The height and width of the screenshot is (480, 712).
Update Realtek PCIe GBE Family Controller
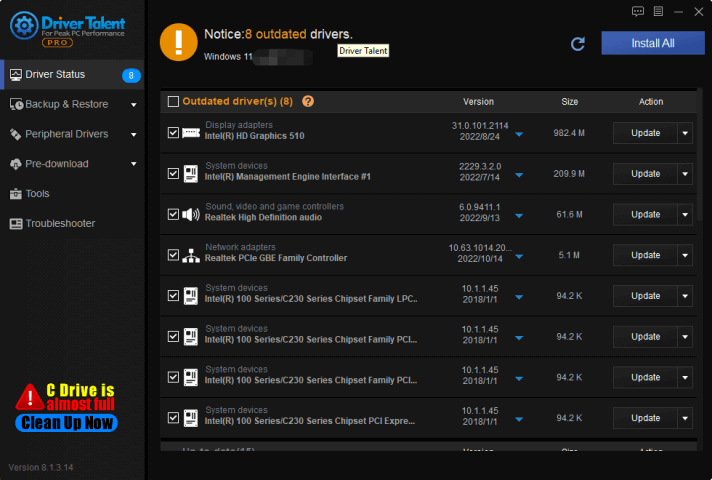pos(645,255)
